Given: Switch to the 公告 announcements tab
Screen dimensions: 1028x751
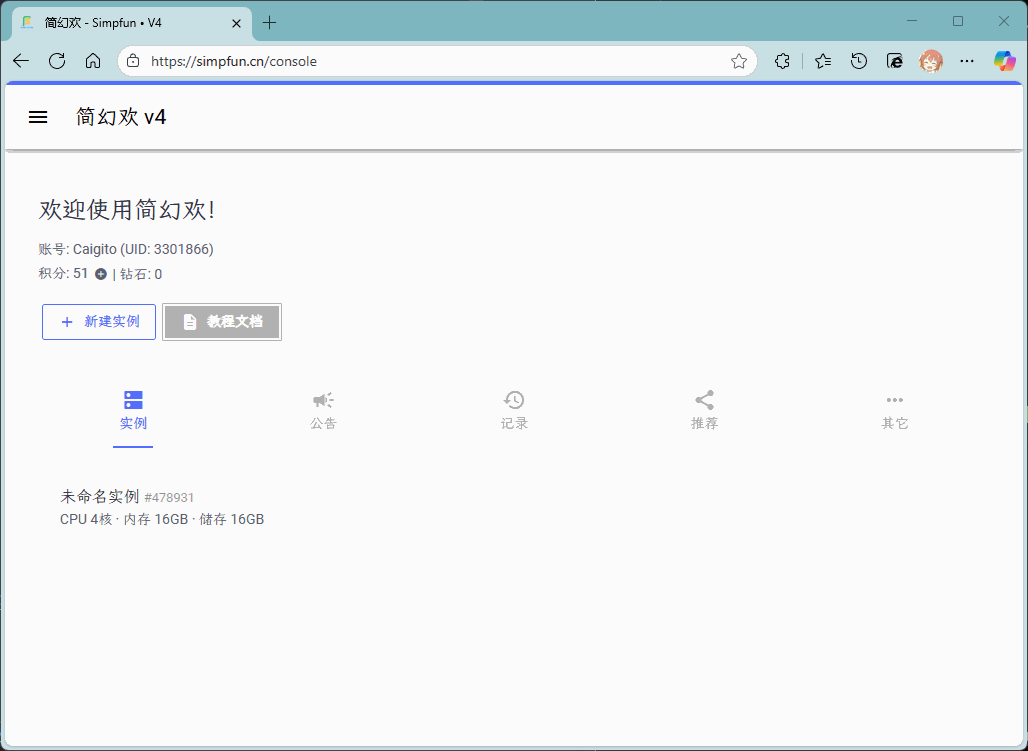Looking at the screenshot, I should 323,411.
